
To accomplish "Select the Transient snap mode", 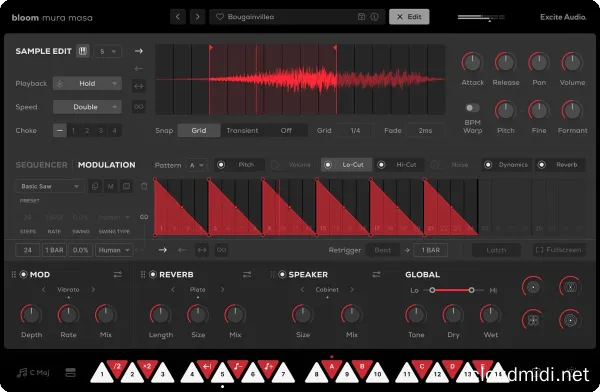I will 242,131.
